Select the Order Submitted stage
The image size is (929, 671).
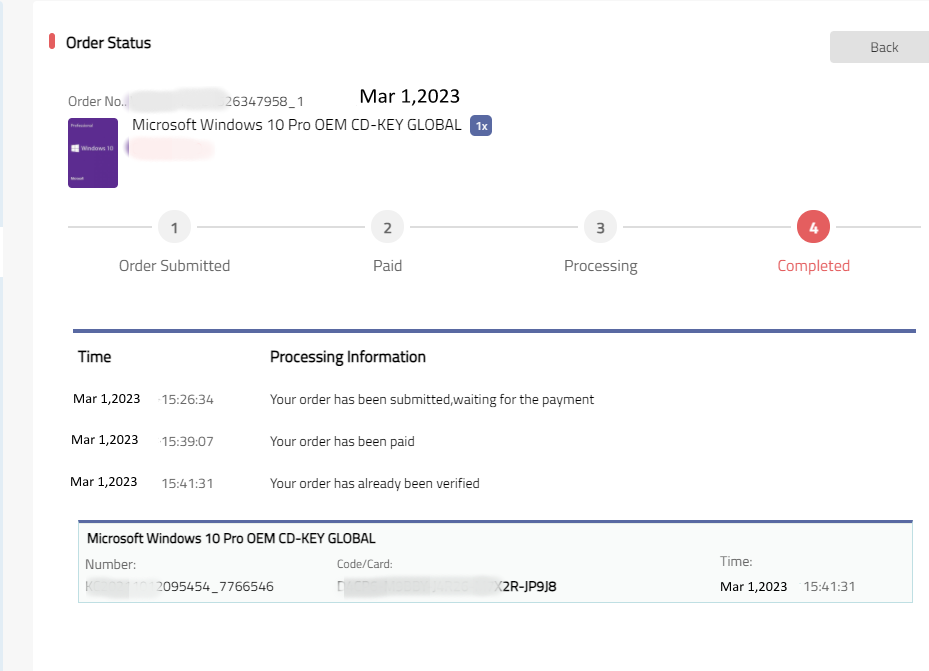tap(174, 265)
